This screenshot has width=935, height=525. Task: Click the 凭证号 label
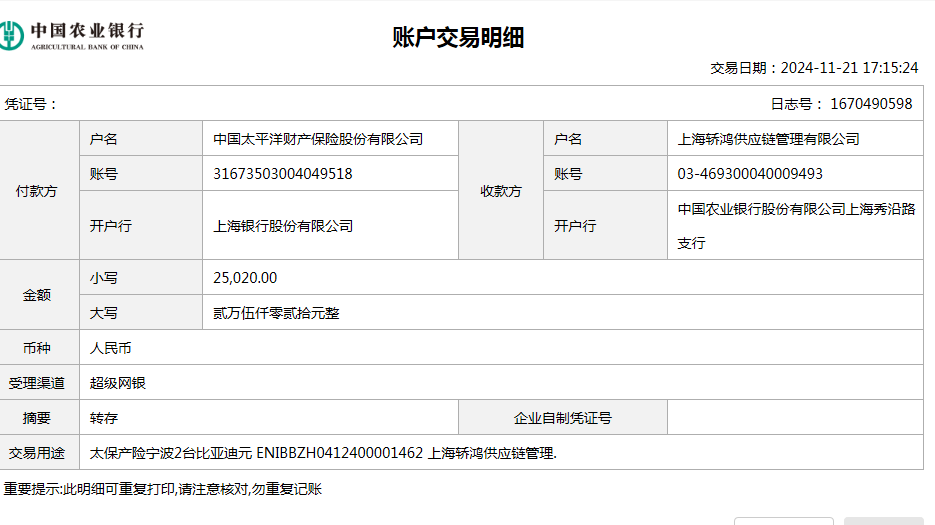[31, 104]
